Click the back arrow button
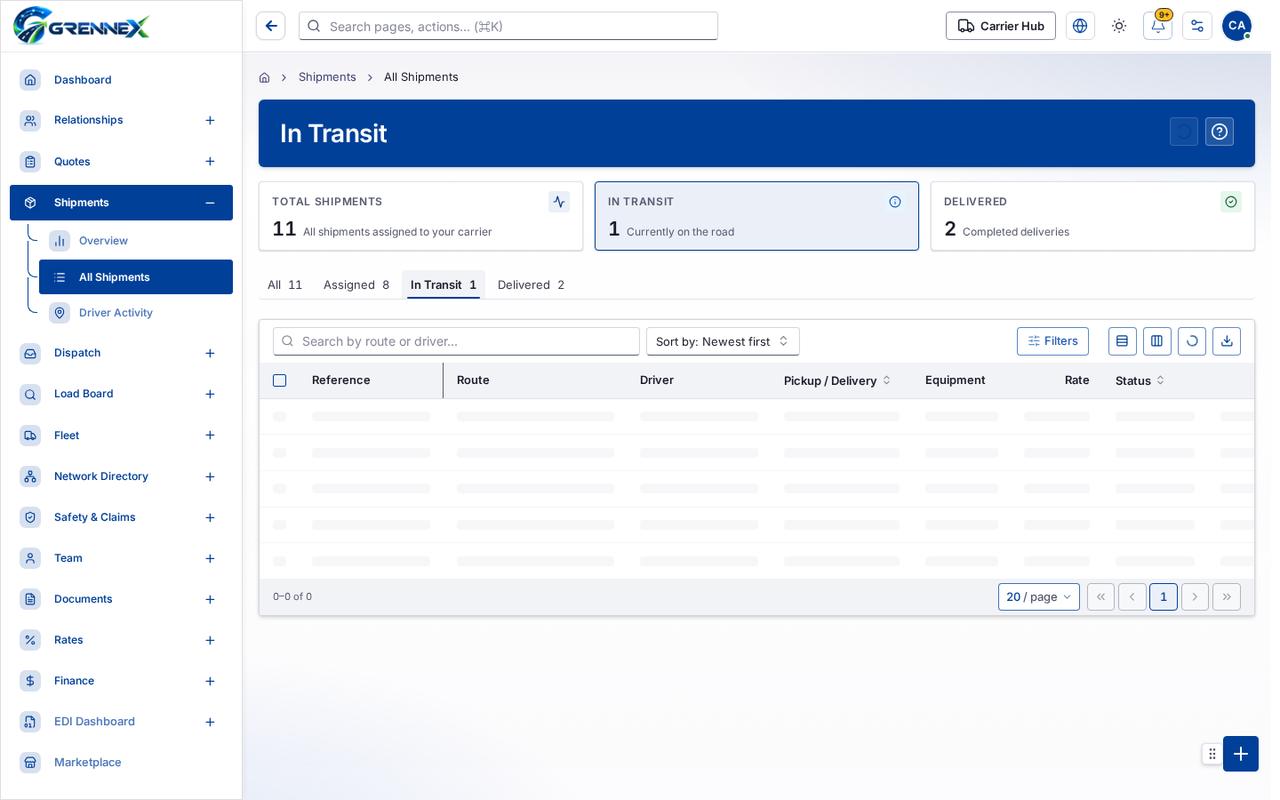Screen dimensions: 1280x800 (x=271, y=26)
